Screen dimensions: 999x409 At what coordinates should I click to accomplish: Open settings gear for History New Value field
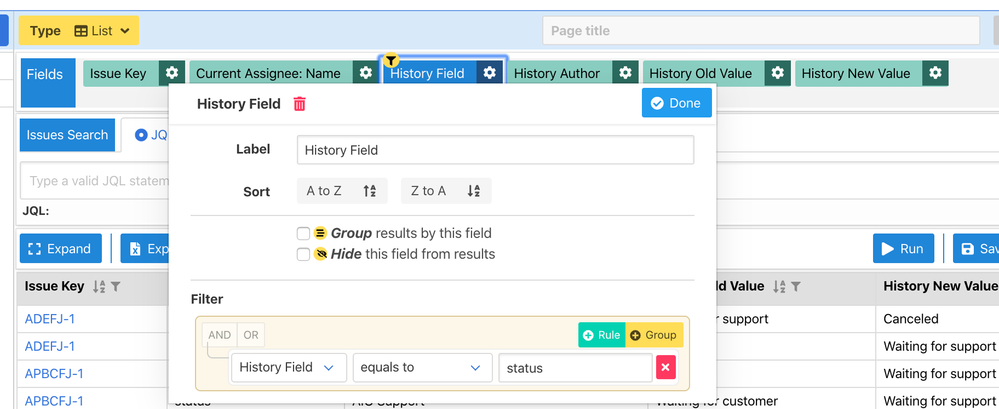(x=935, y=73)
